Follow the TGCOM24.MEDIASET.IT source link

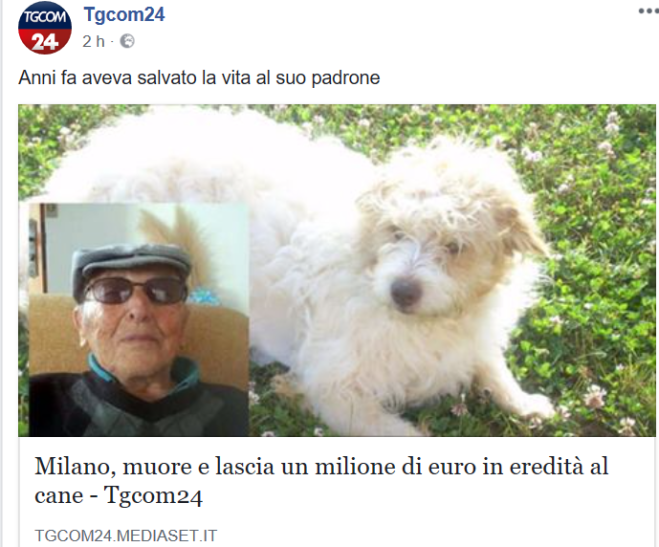point(126,536)
